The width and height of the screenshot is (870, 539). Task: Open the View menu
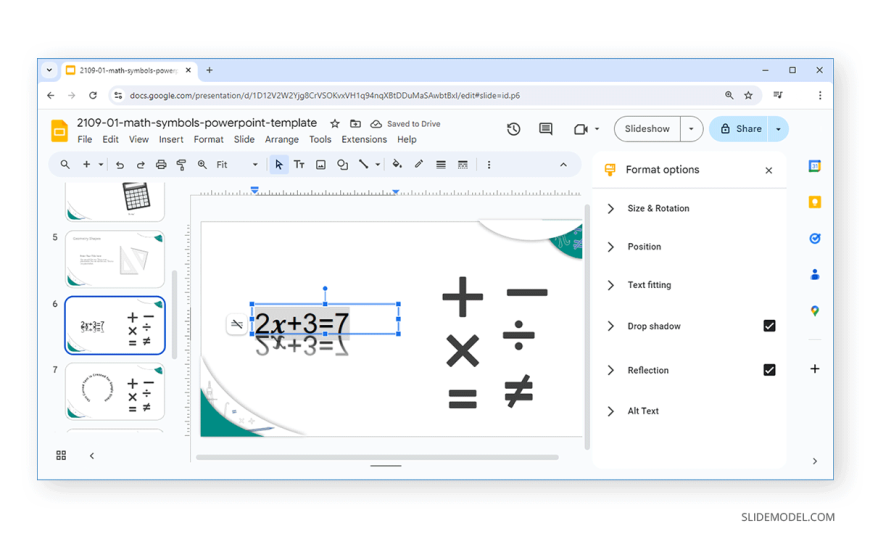(139, 139)
